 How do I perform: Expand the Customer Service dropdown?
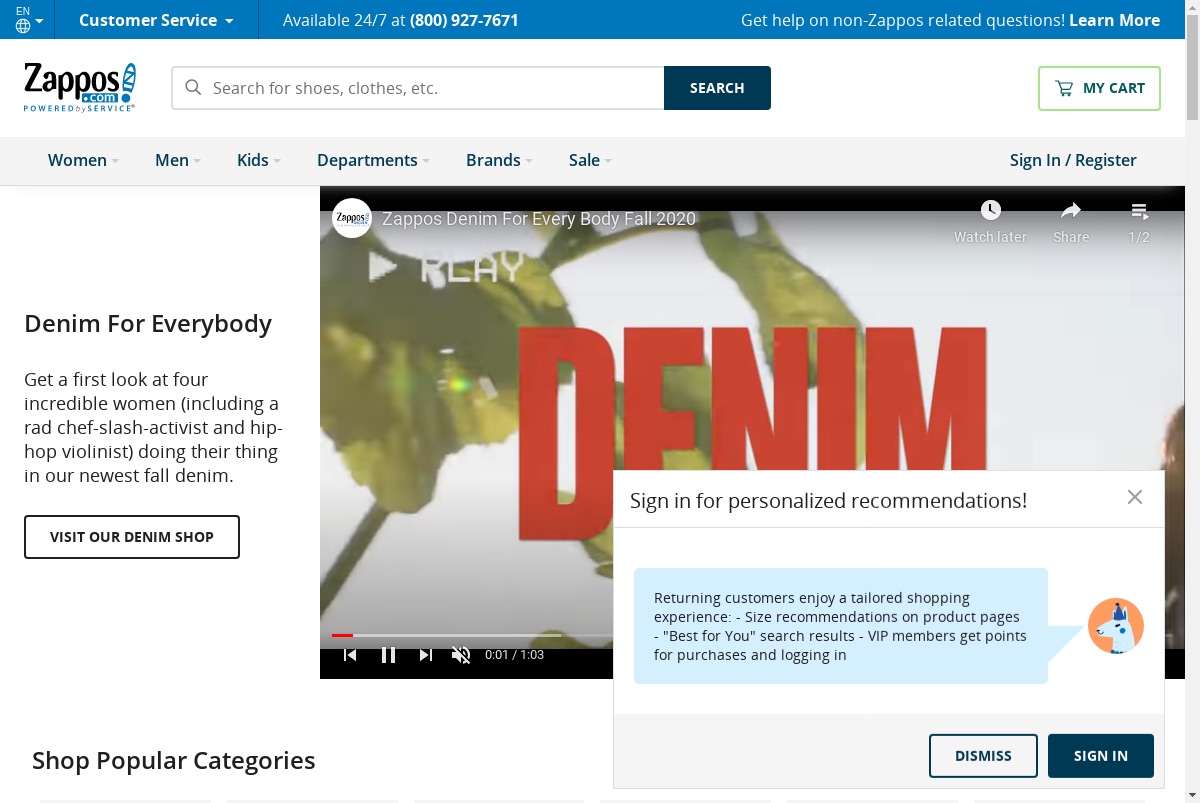(x=156, y=20)
